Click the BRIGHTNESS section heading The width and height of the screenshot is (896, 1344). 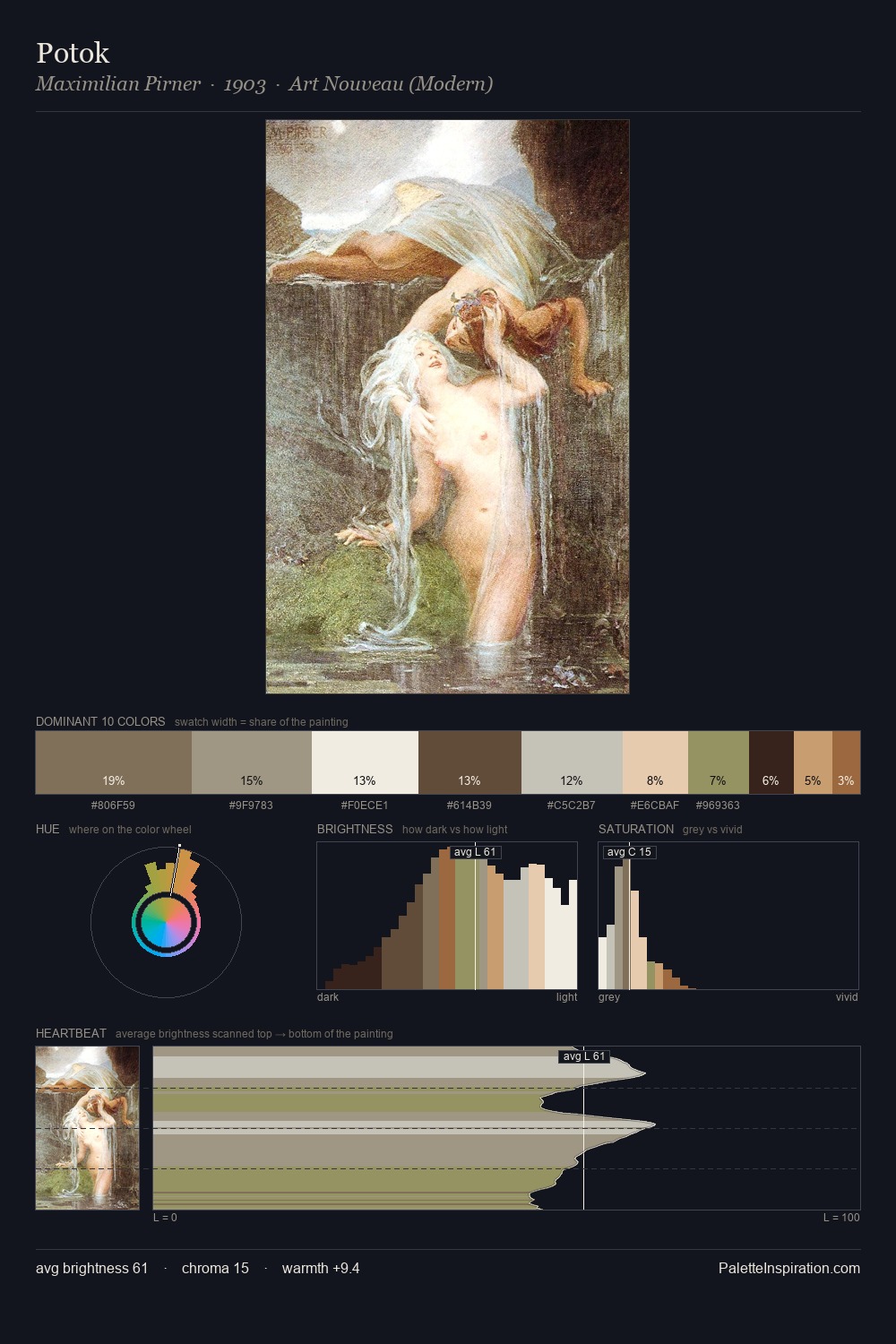pos(355,829)
